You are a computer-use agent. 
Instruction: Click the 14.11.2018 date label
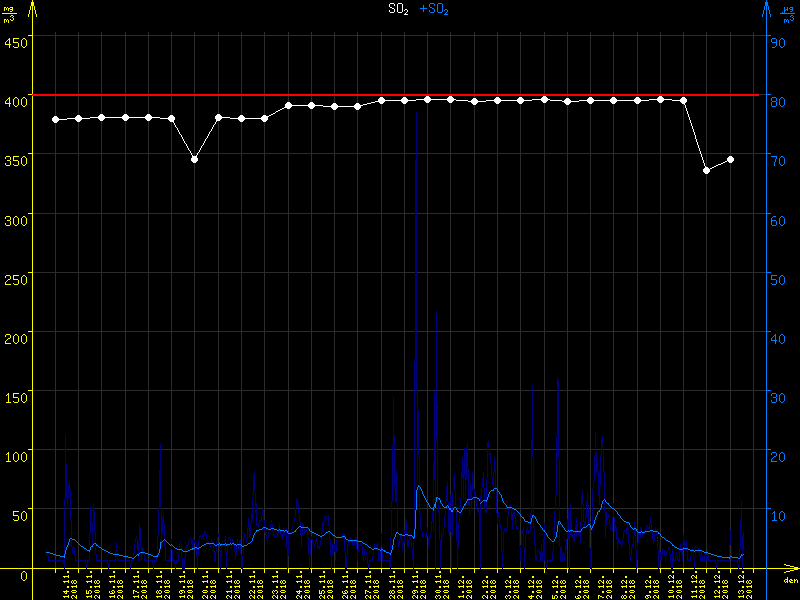pos(69,584)
